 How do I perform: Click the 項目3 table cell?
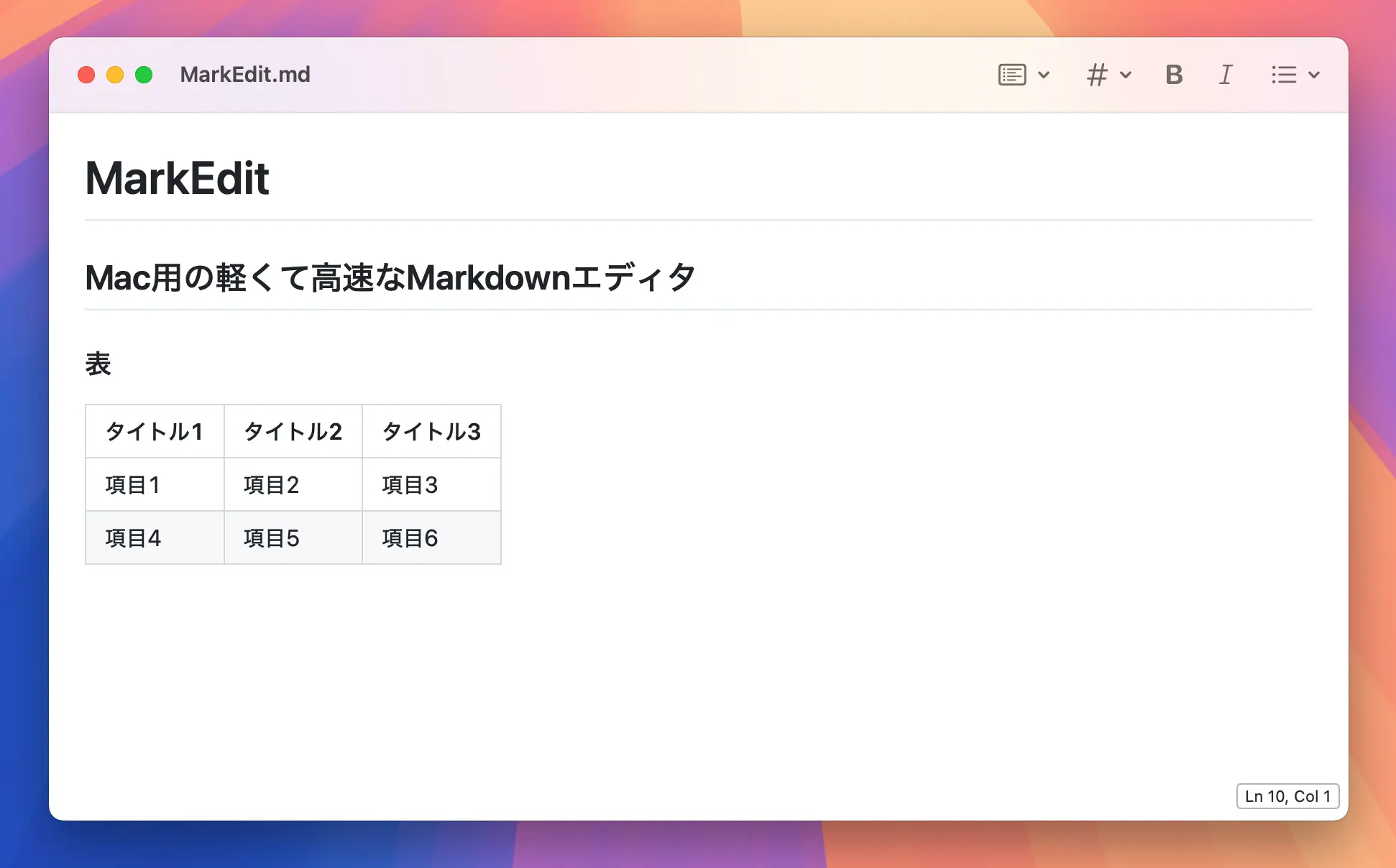click(431, 485)
